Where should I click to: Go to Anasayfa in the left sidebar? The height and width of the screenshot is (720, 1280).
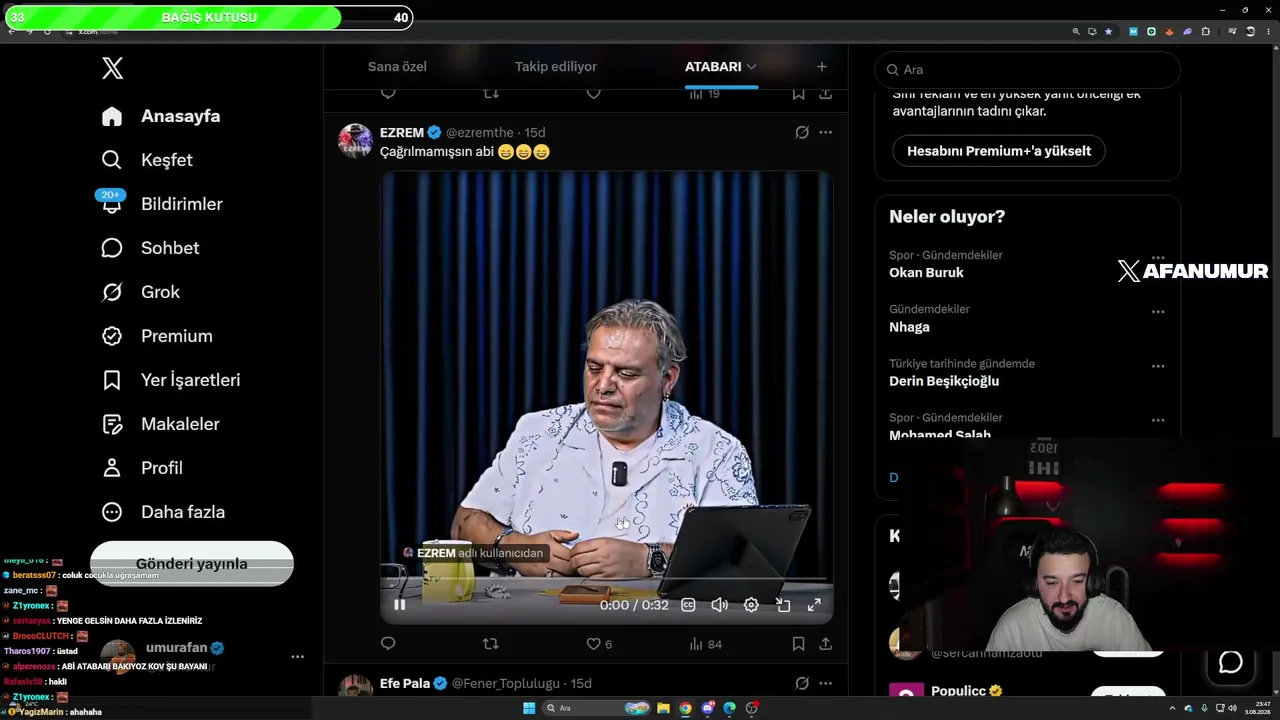[161, 116]
